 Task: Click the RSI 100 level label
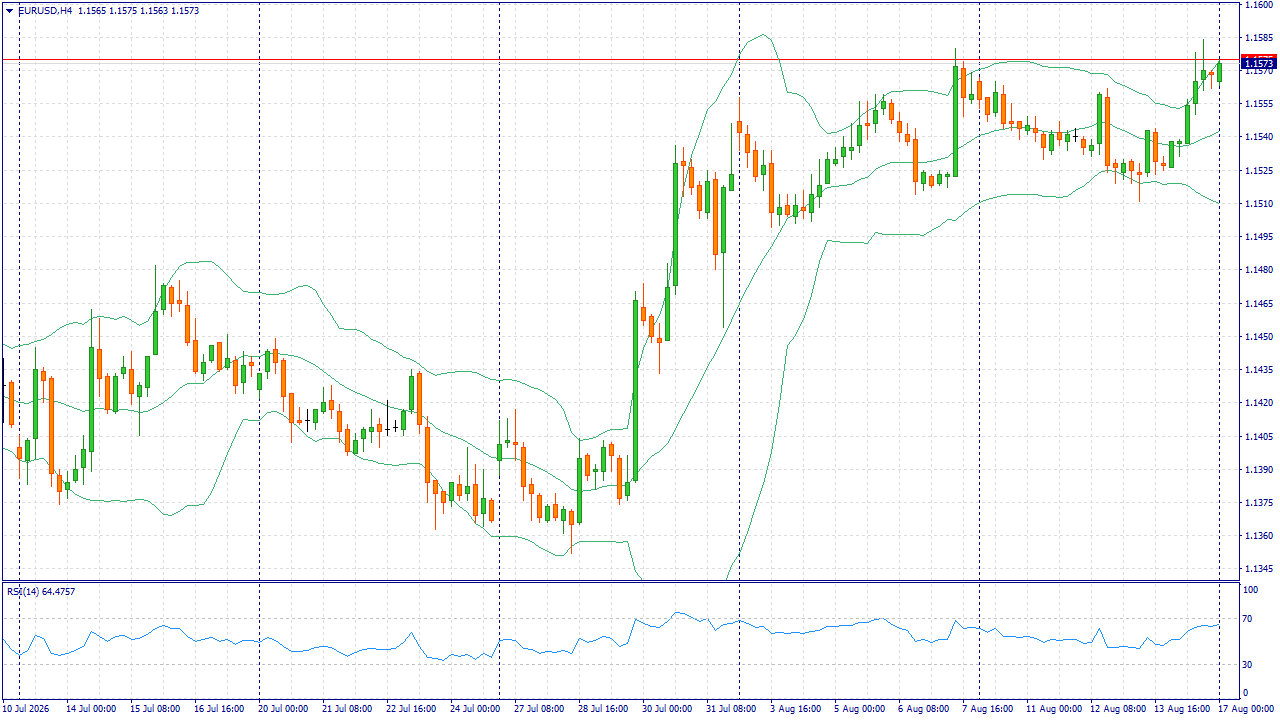pyautogui.click(x=1250, y=590)
